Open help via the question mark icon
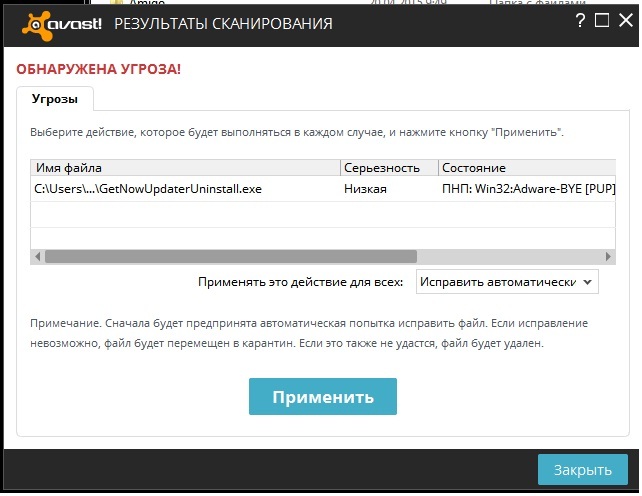 coord(580,20)
